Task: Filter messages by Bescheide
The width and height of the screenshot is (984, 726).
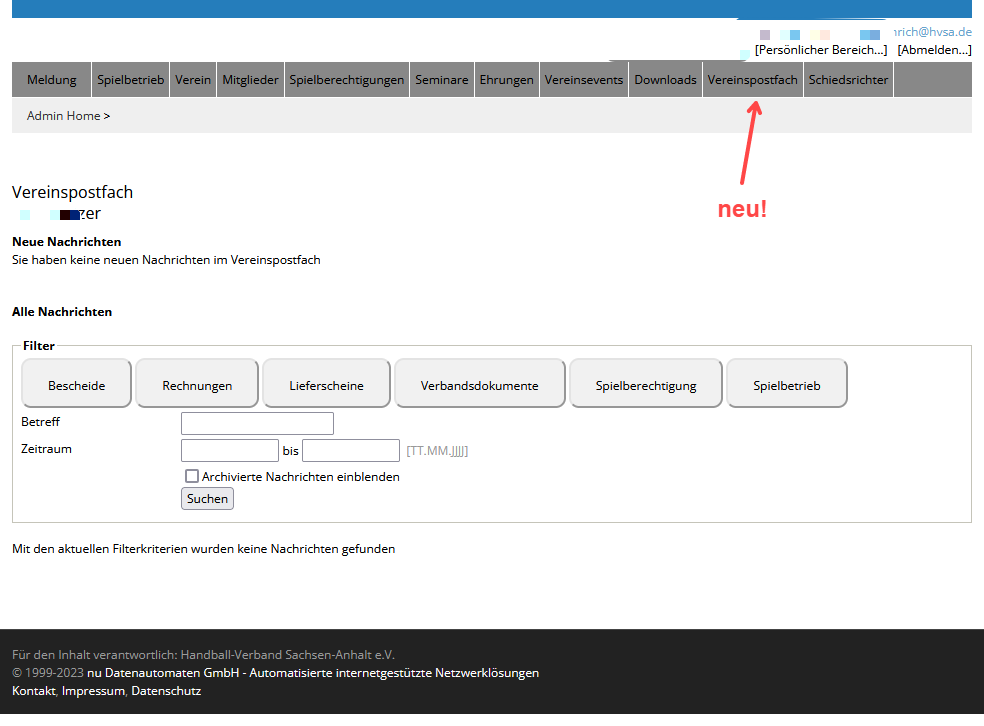Action: 76,385
